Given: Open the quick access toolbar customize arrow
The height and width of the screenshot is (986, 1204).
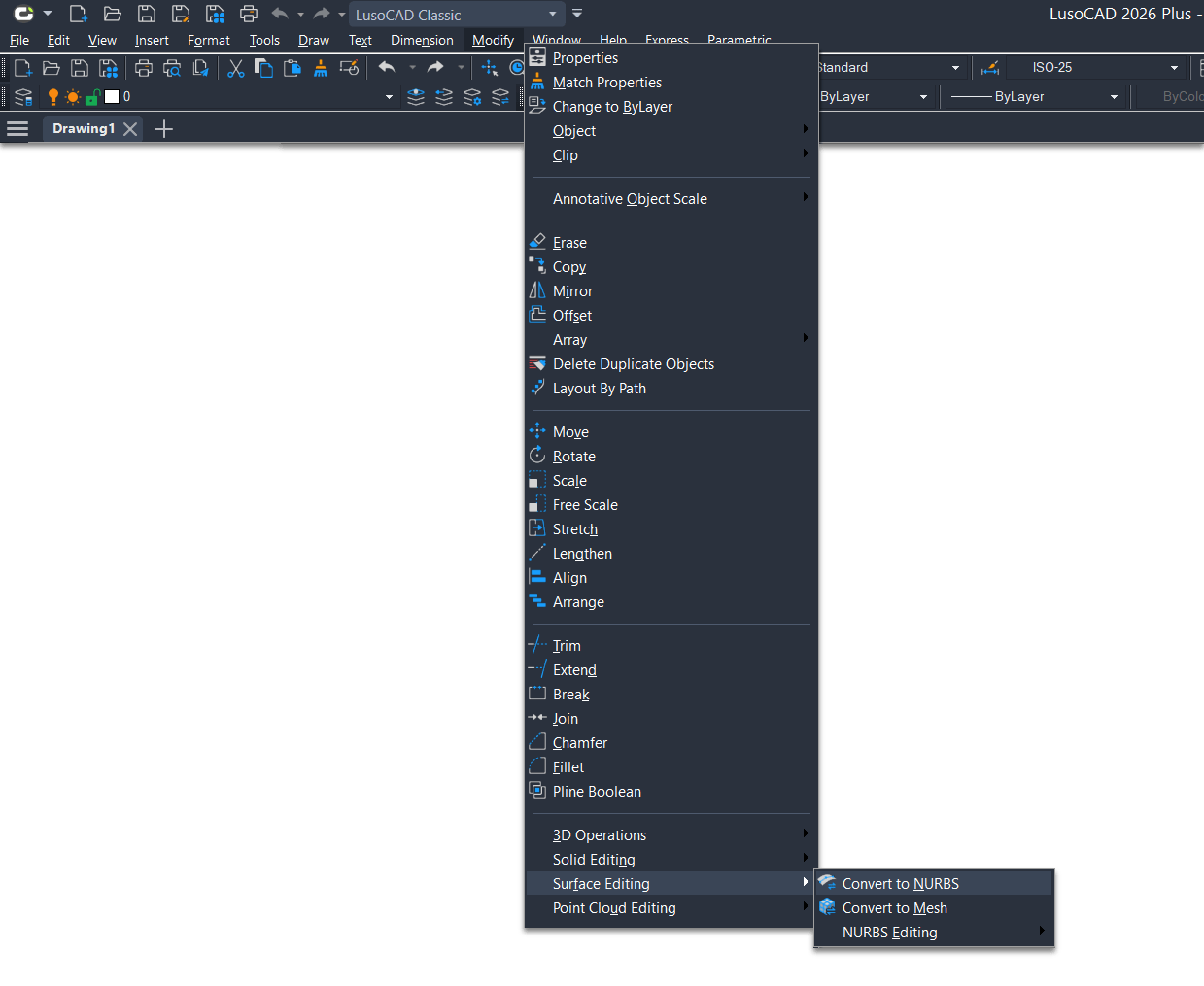Looking at the screenshot, I should click(x=577, y=14).
